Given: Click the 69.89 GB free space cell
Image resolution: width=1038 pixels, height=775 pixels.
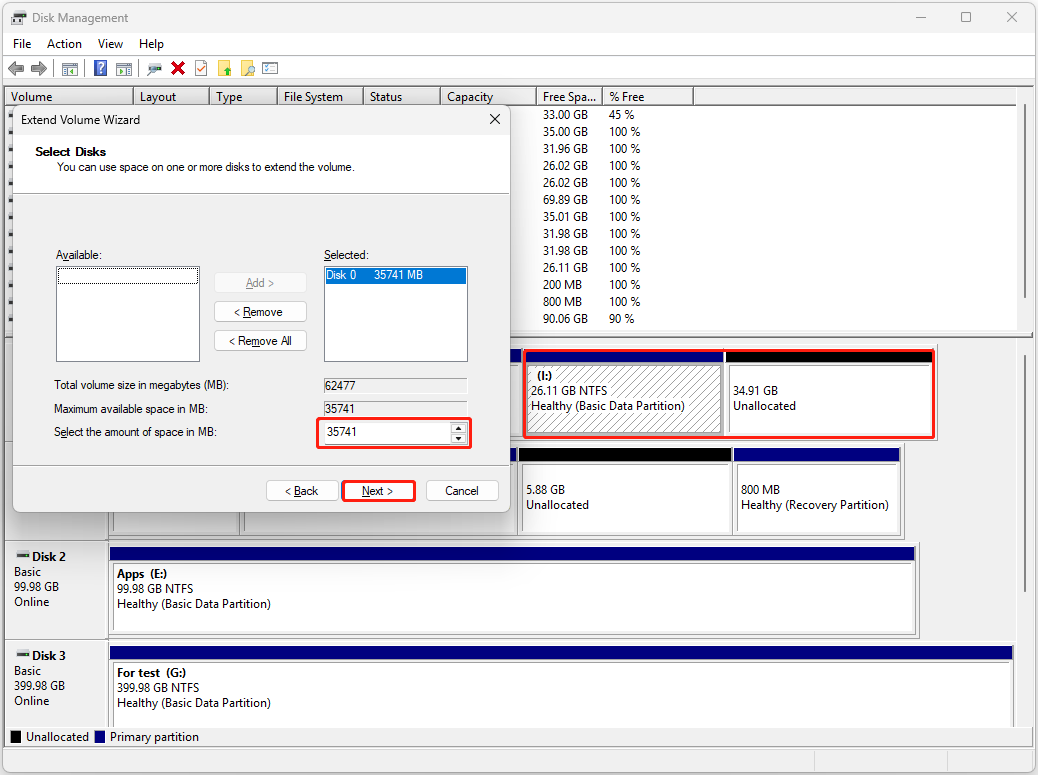Looking at the screenshot, I should [x=565, y=200].
